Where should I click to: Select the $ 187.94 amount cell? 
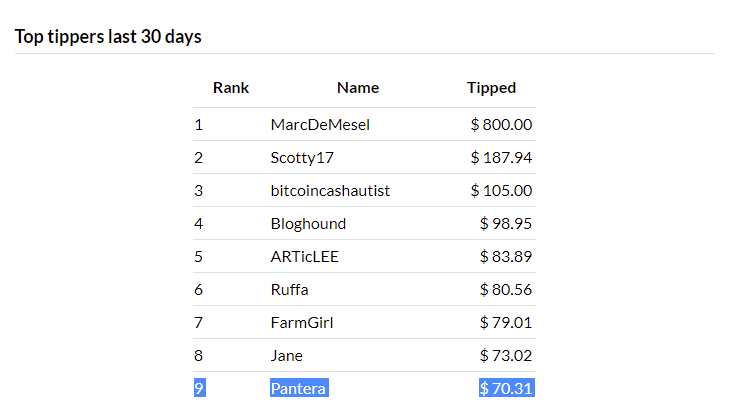(501, 157)
